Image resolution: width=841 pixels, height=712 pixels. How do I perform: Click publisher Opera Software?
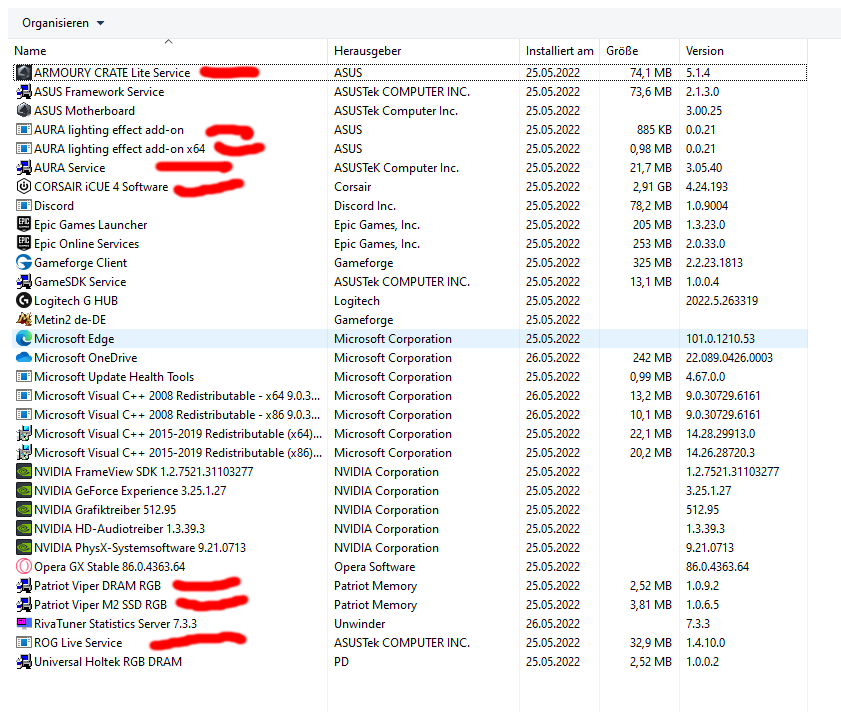pyautogui.click(x=374, y=567)
